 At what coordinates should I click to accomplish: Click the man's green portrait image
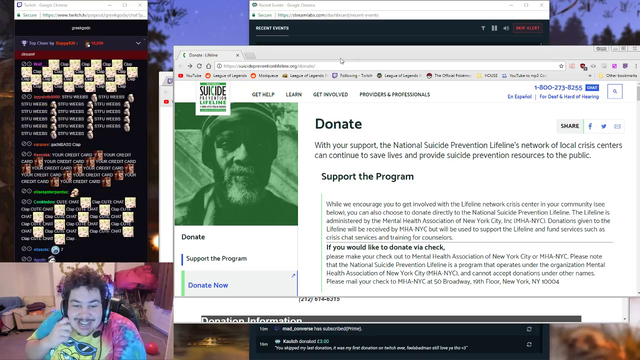click(236, 164)
